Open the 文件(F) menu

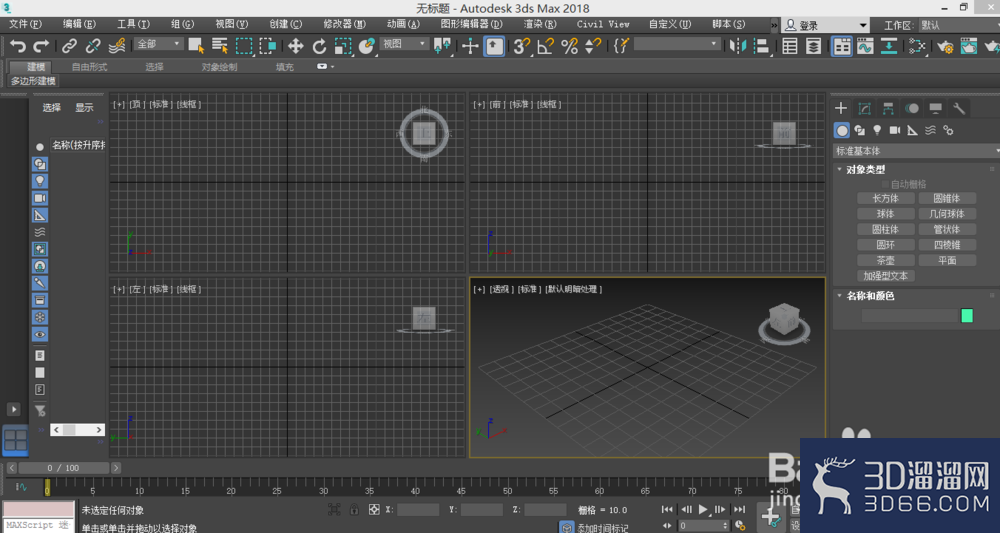pyautogui.click(x=26, y=24)
